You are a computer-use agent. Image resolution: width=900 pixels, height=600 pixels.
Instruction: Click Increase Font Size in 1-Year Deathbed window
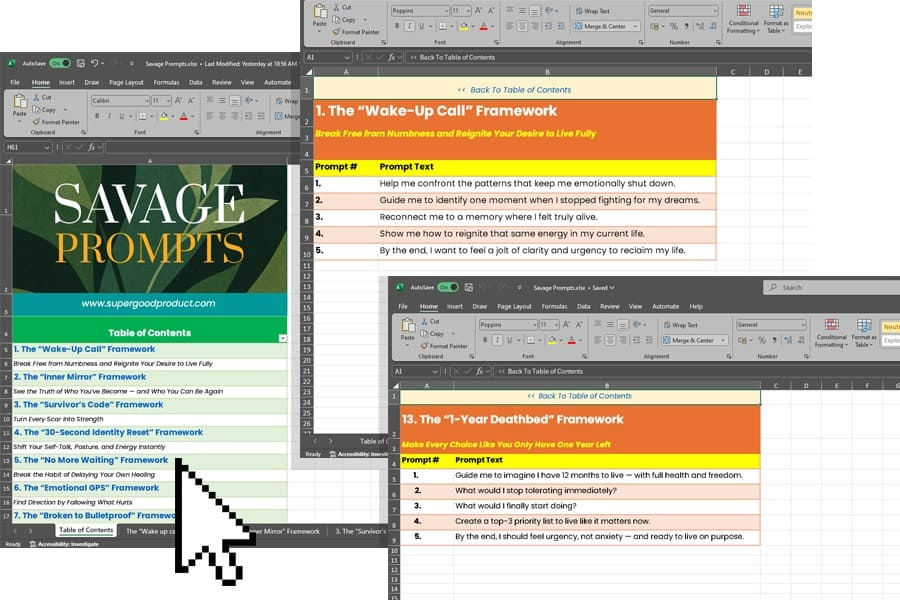coord(567,324)
